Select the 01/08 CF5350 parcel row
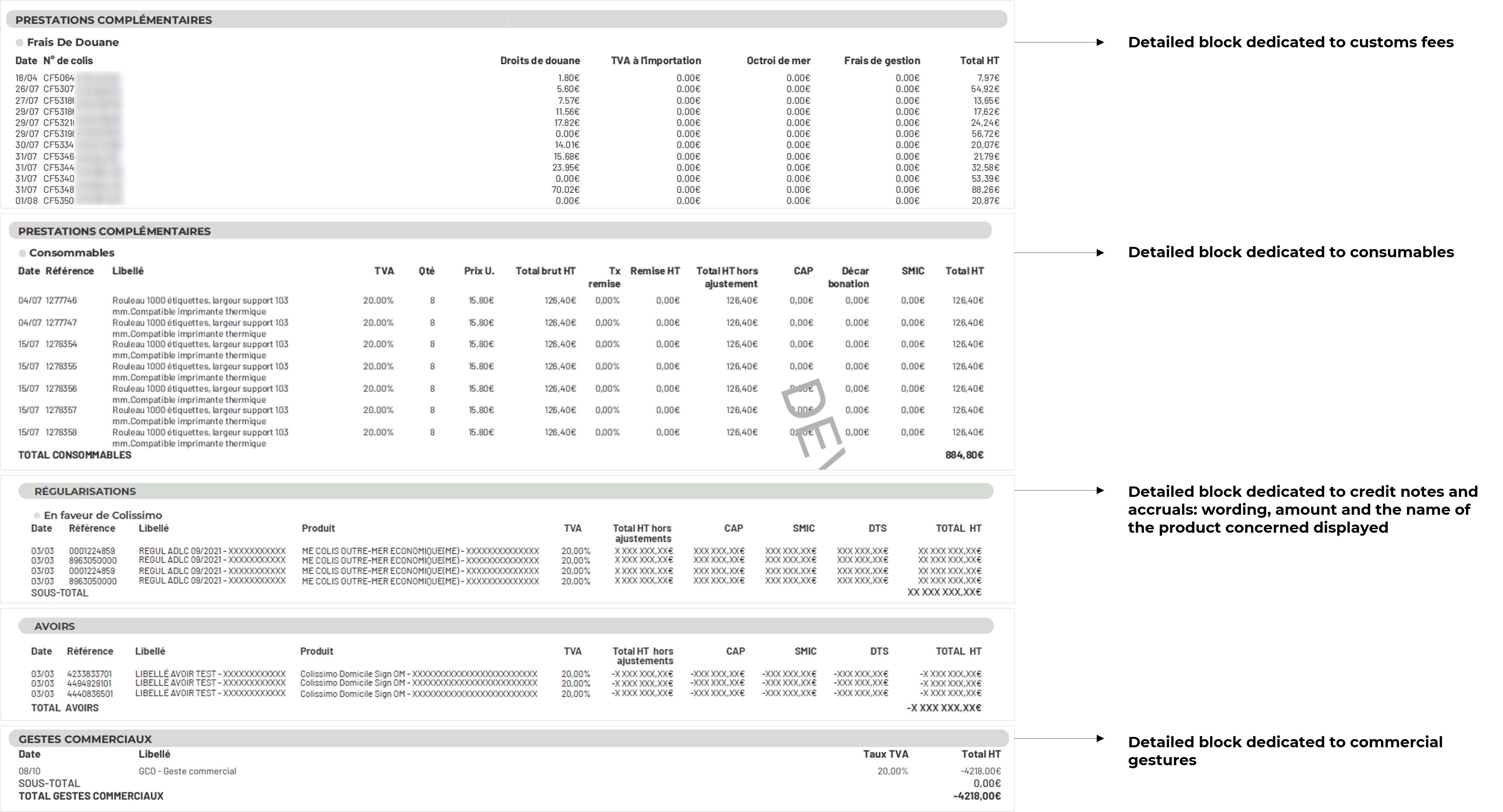The image size is (1503, 812). click(x=507, y=201)
